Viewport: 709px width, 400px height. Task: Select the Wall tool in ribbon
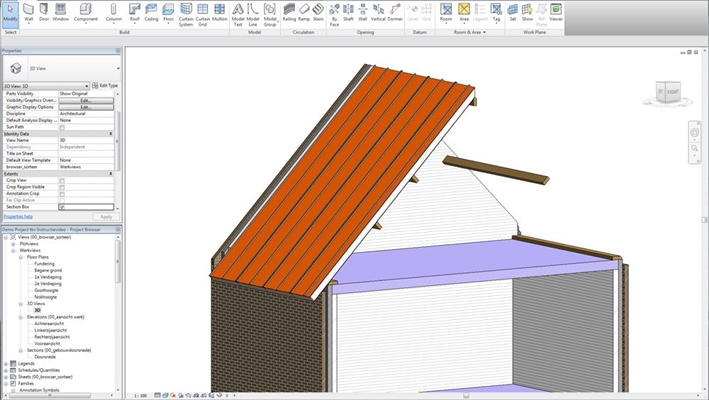[29, 12]
